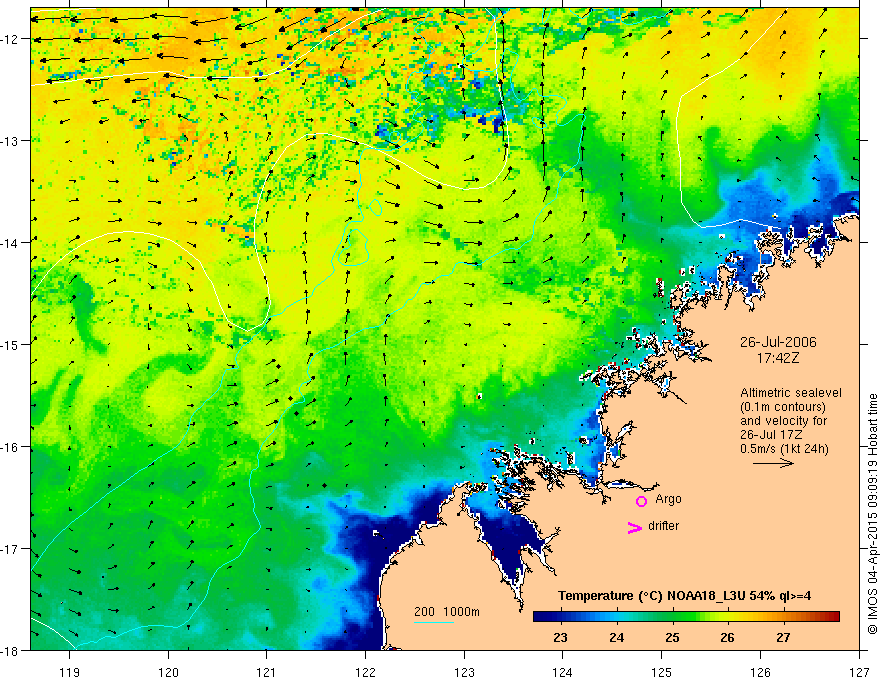880x680 pixels.
Task: Click the longitude axis label '120'
Action: pos(168,673)
